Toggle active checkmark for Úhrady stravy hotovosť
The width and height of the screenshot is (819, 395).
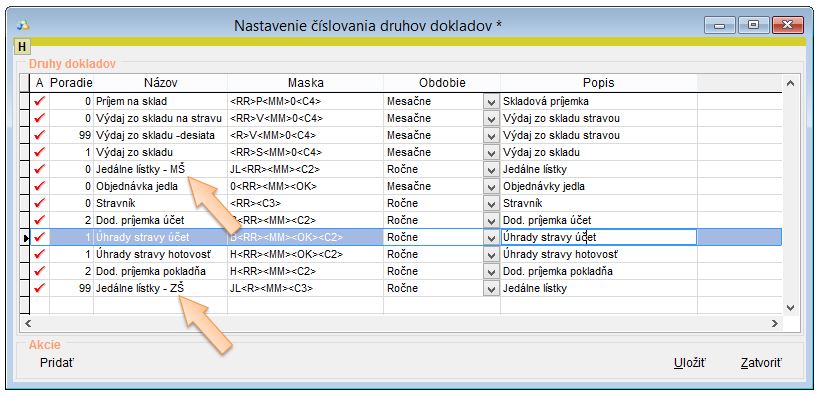40,254
